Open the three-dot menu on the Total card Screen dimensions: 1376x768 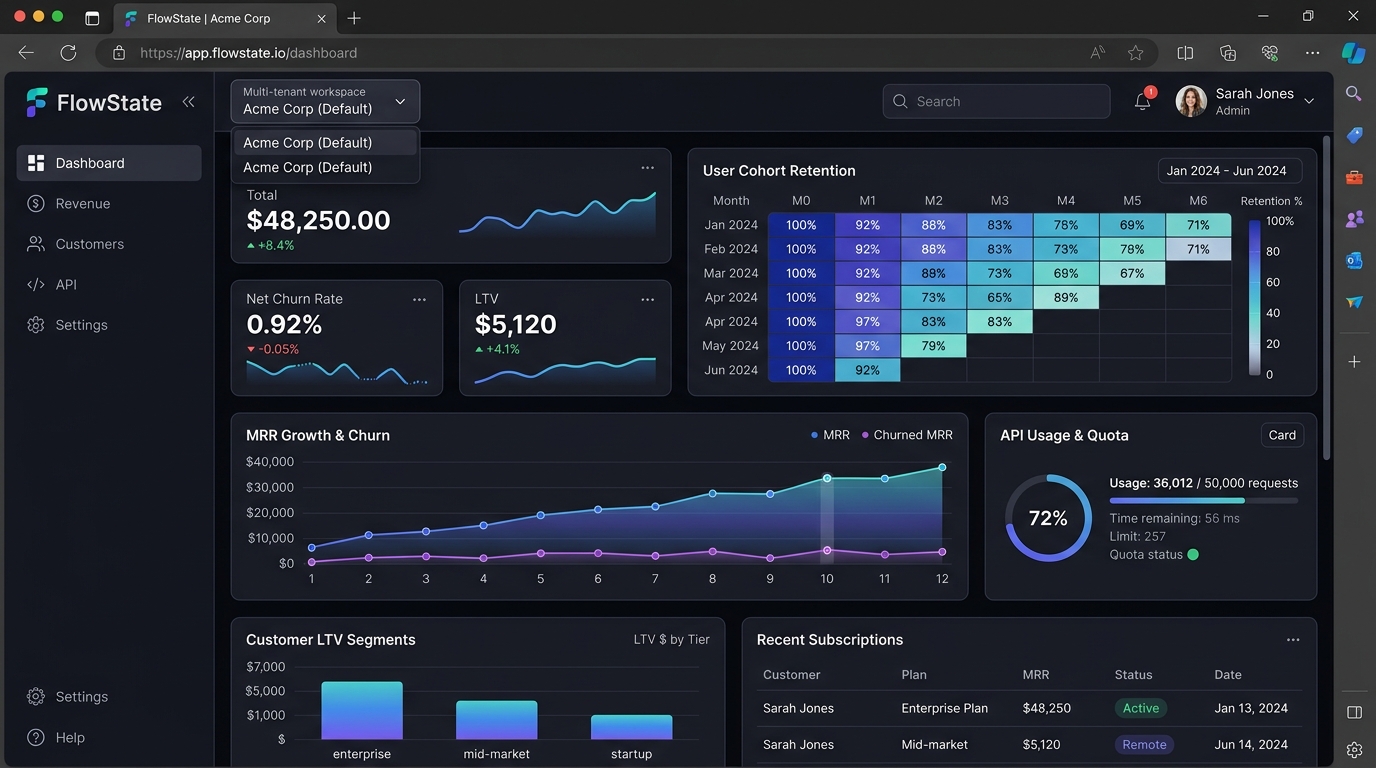[648, 168]
